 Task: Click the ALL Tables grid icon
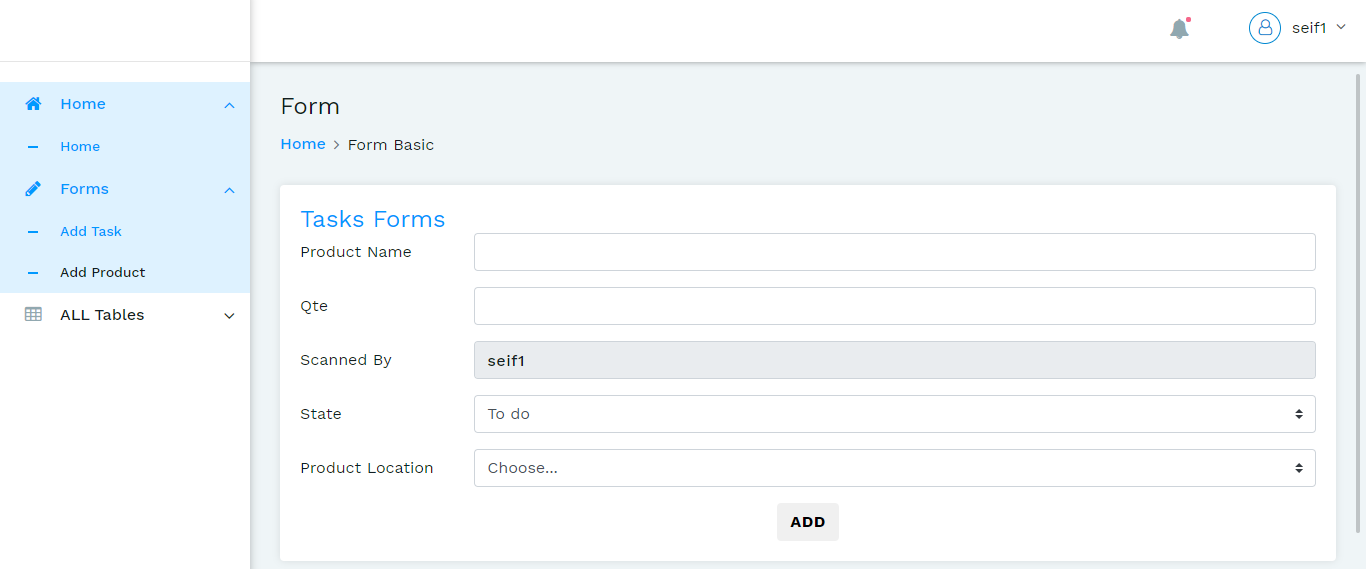pyautogui.click(x=33, y=315)
